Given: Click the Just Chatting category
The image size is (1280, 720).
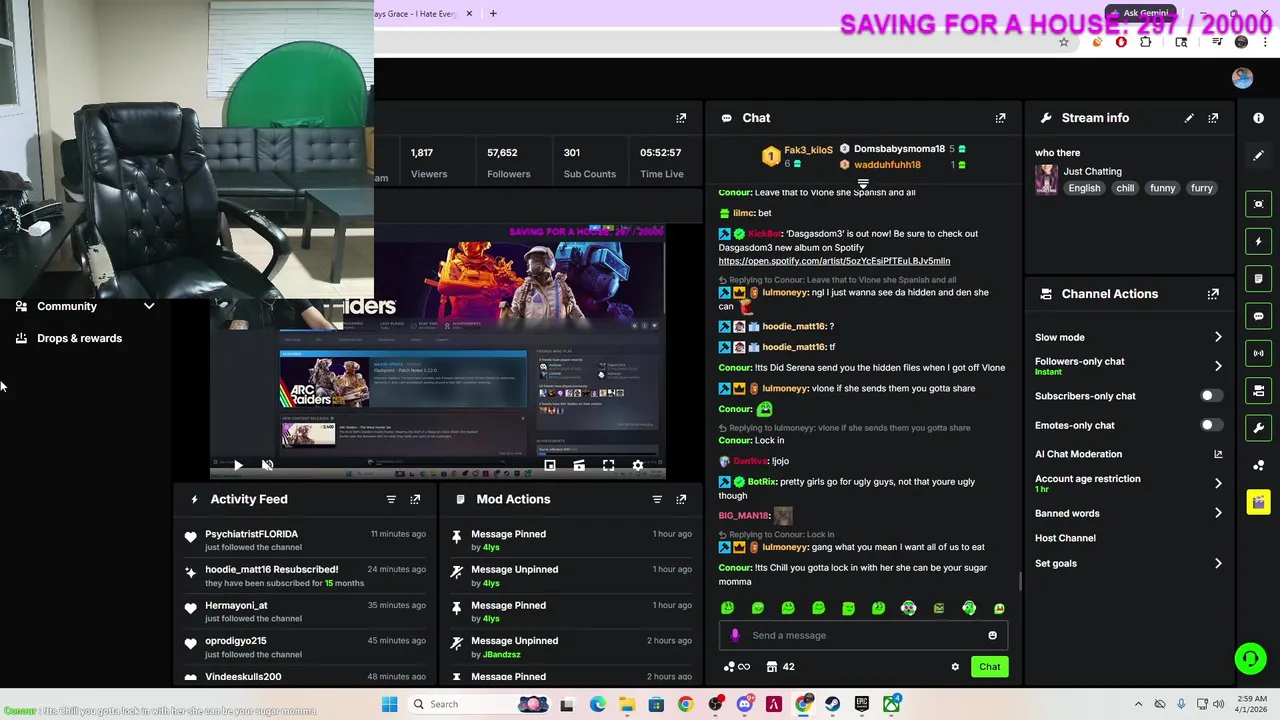Looking at the screenshot, I should tap(1092, 171).
